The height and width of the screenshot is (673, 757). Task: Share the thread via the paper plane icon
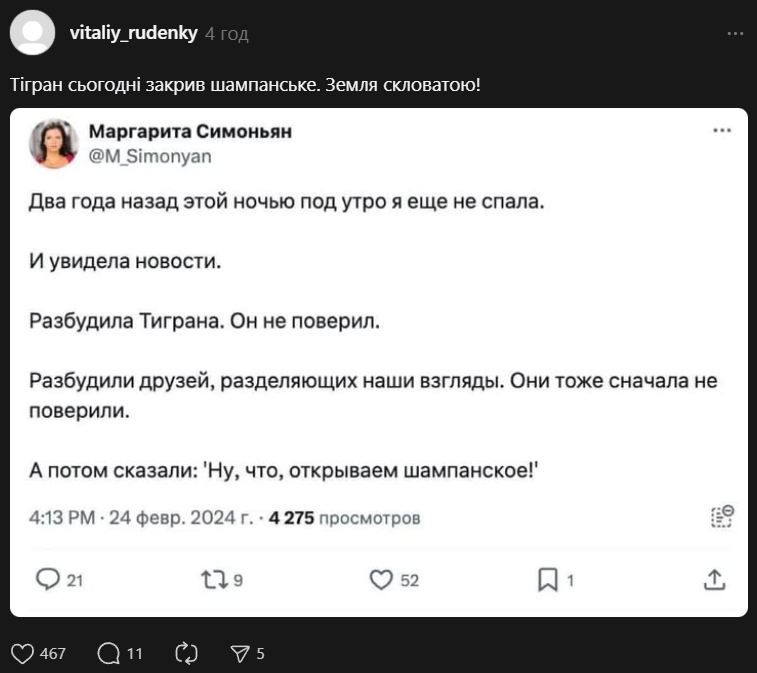[x=240, y=654]
